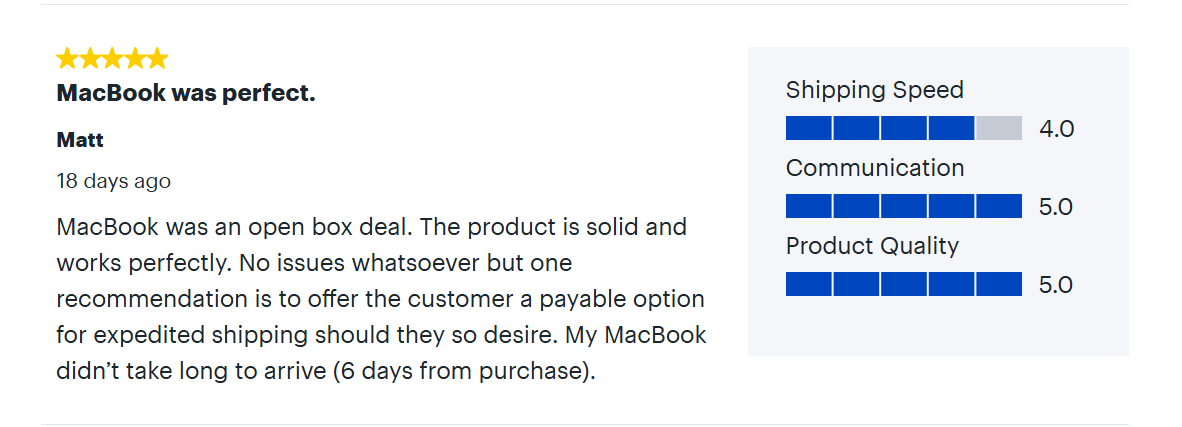1182x427 pixels.
Task: Click the middle segment of the Communication bar
Action: pyautogui.click(x=904, y=206)
